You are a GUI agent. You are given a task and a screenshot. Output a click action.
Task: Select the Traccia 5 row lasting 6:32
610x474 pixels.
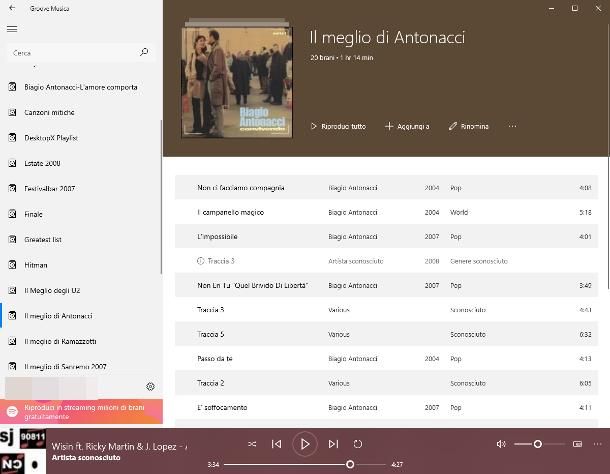coord(386,334)
